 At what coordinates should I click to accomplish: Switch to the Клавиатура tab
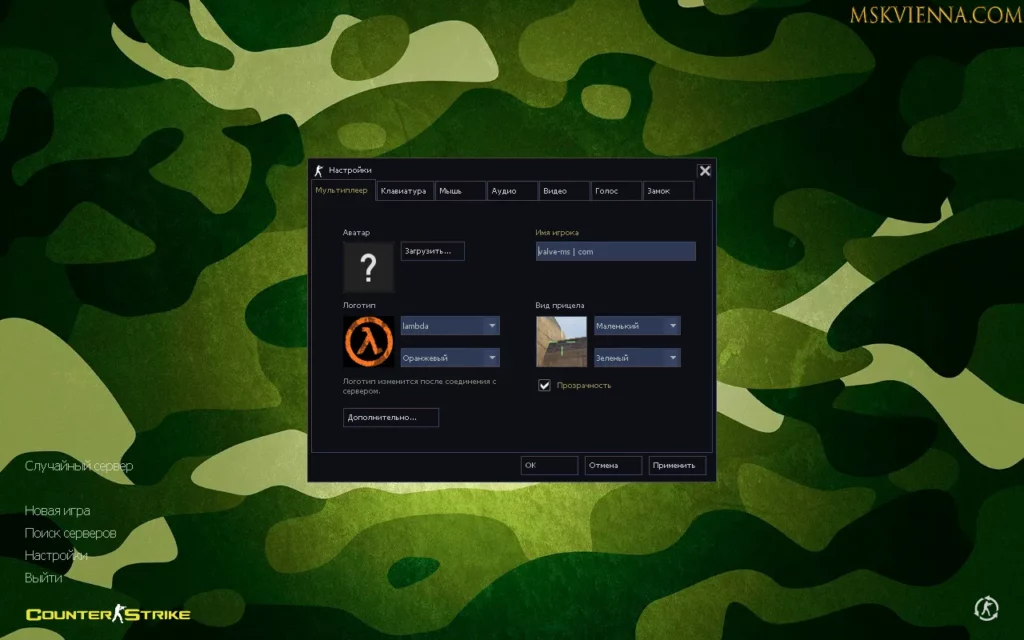(404, 191)
